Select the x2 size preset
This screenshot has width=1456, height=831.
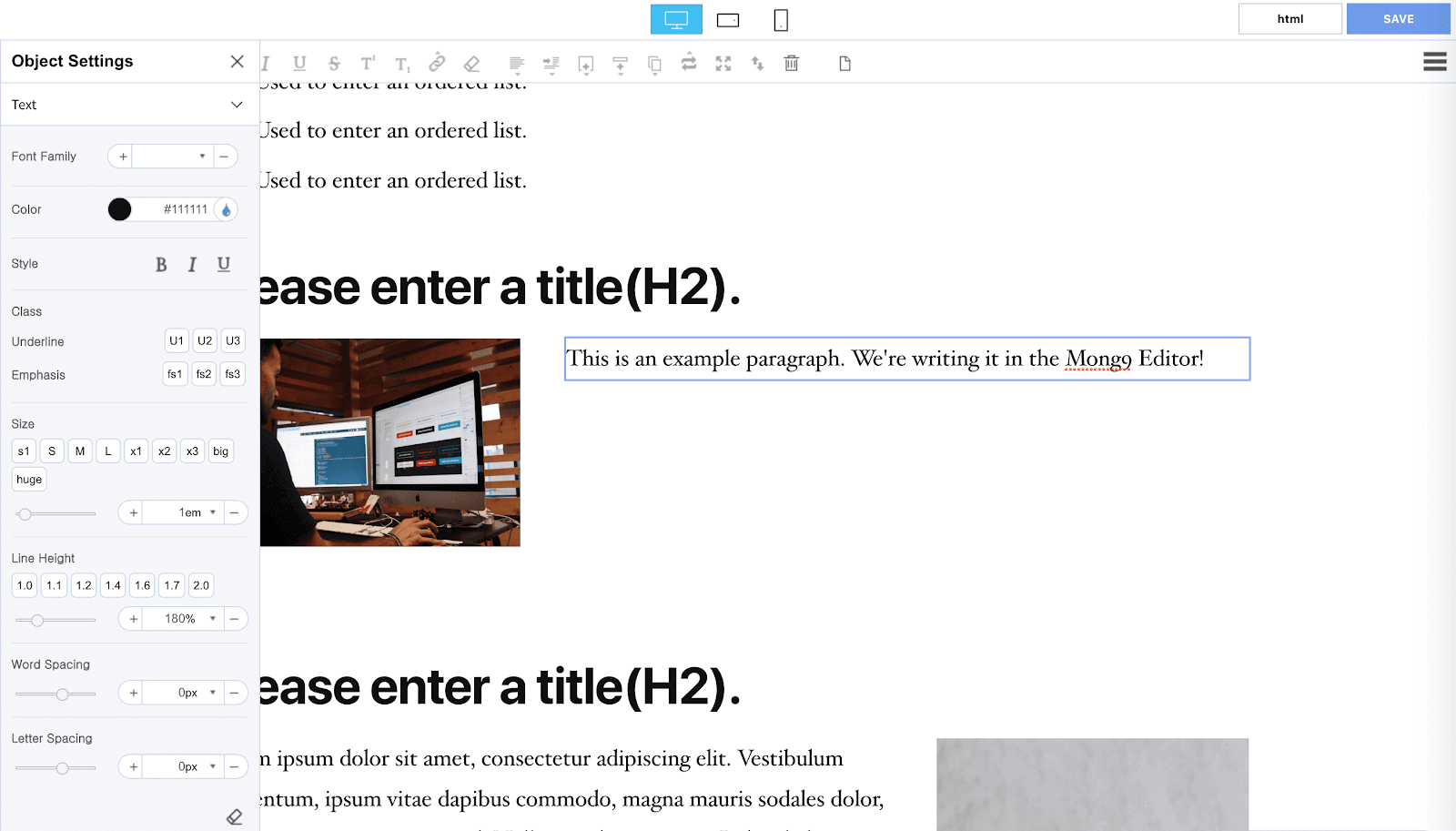tap(164, 451)
